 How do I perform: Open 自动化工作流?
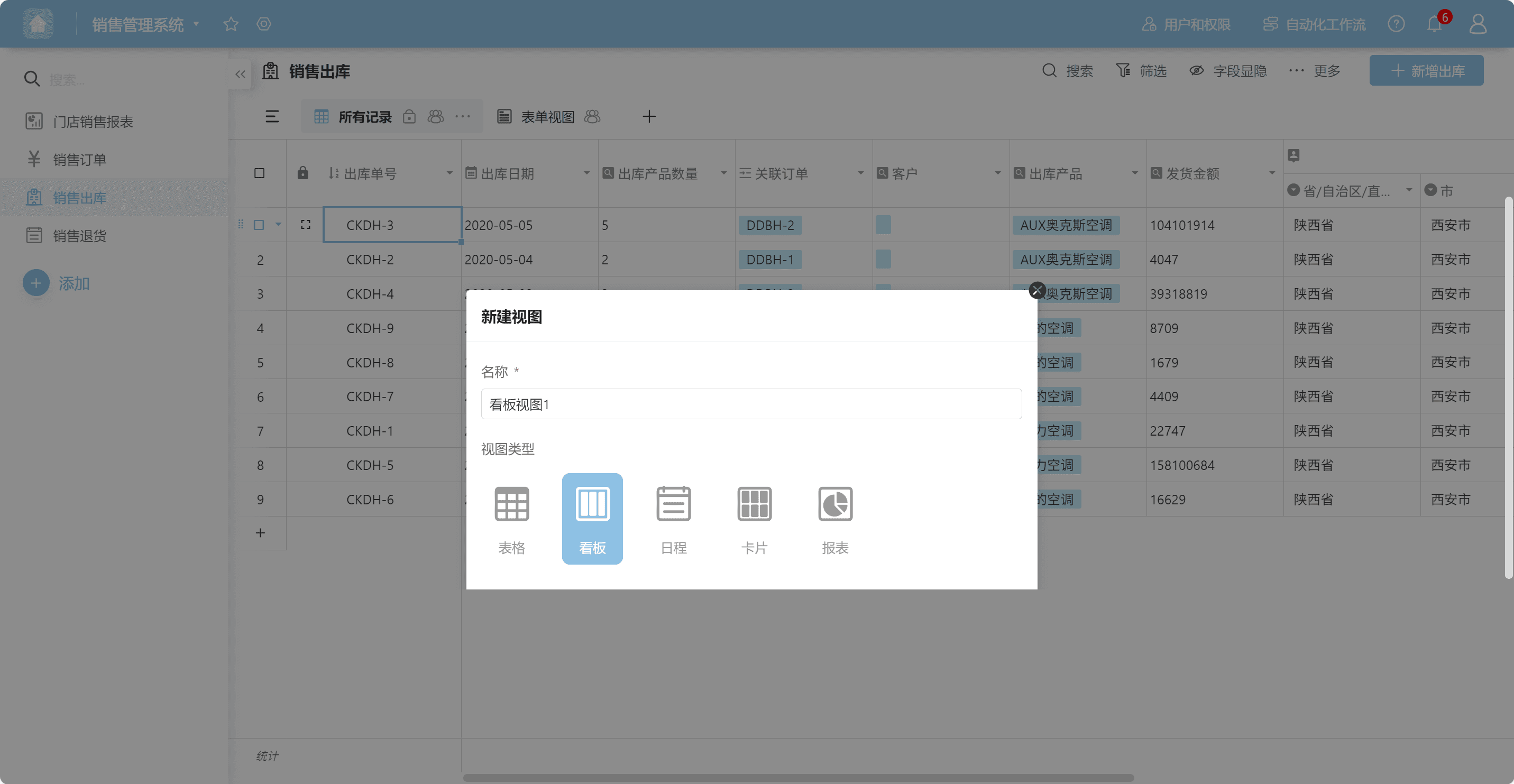click(x=1314, y=24)
